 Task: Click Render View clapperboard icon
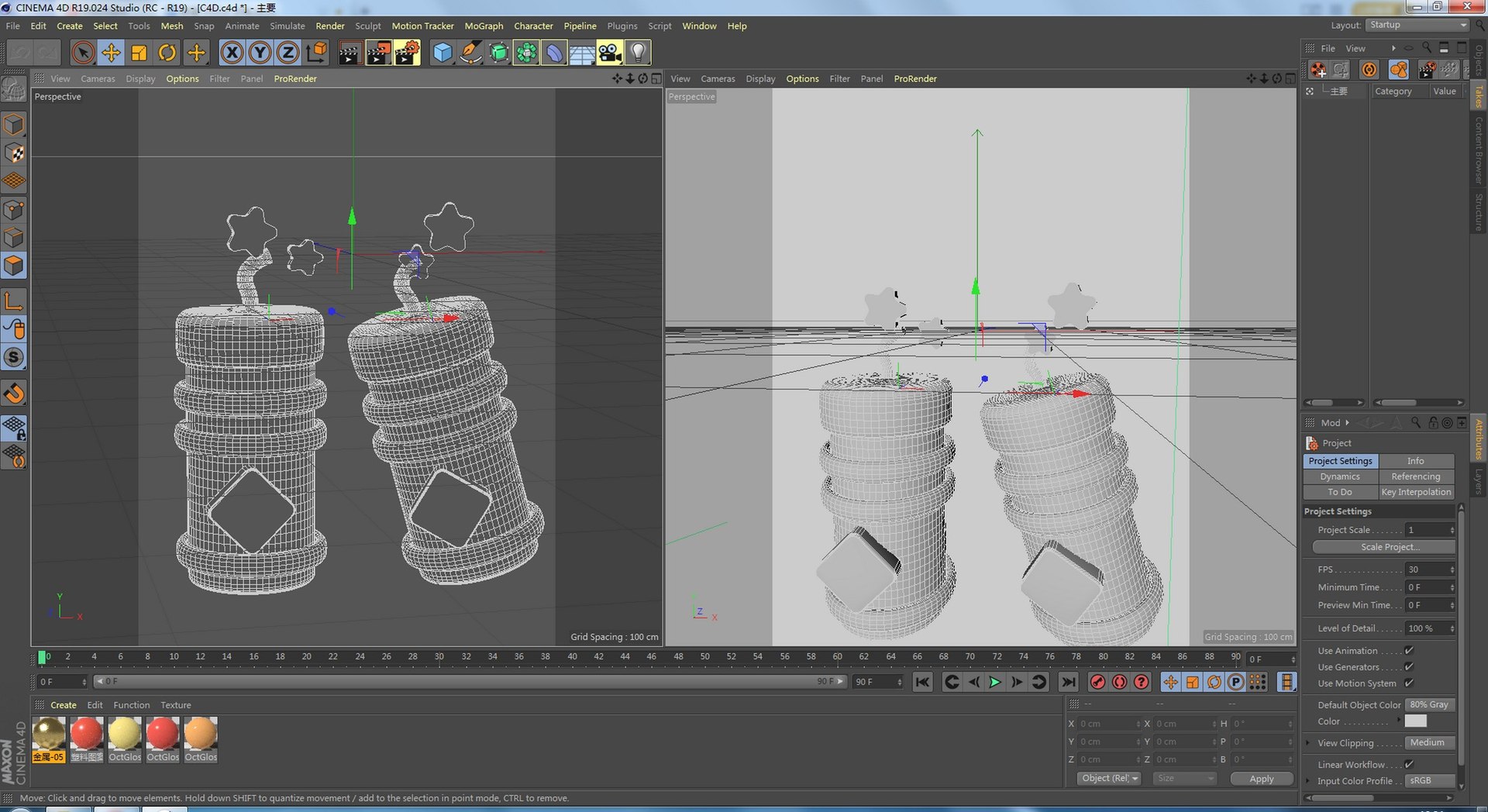(350, 53)
